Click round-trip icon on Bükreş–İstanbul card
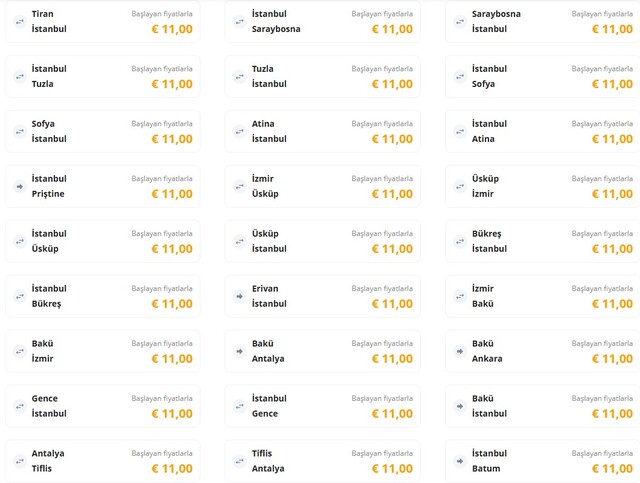The width and height of the screenshot is (640, 483). [x=459, y=241]
